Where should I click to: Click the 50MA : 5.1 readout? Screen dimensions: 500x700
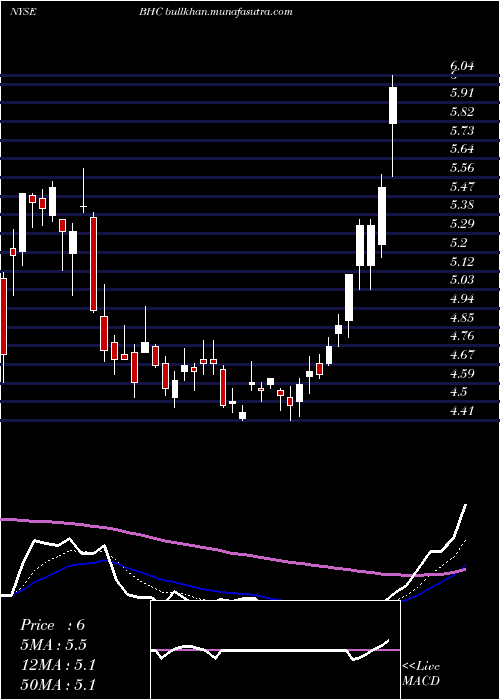pyautogui.click(x=58, y=684)
